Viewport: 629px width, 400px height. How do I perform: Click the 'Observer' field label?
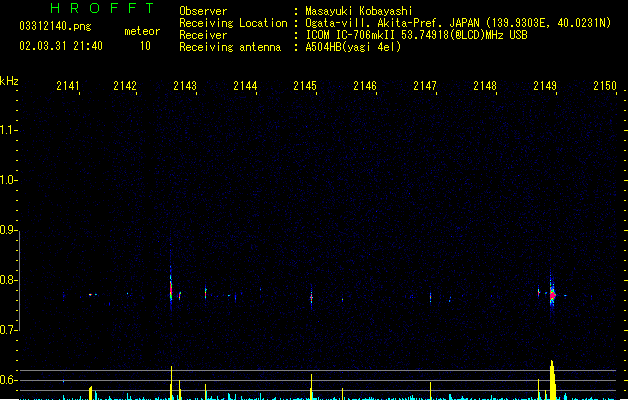(x=203, y=11)
